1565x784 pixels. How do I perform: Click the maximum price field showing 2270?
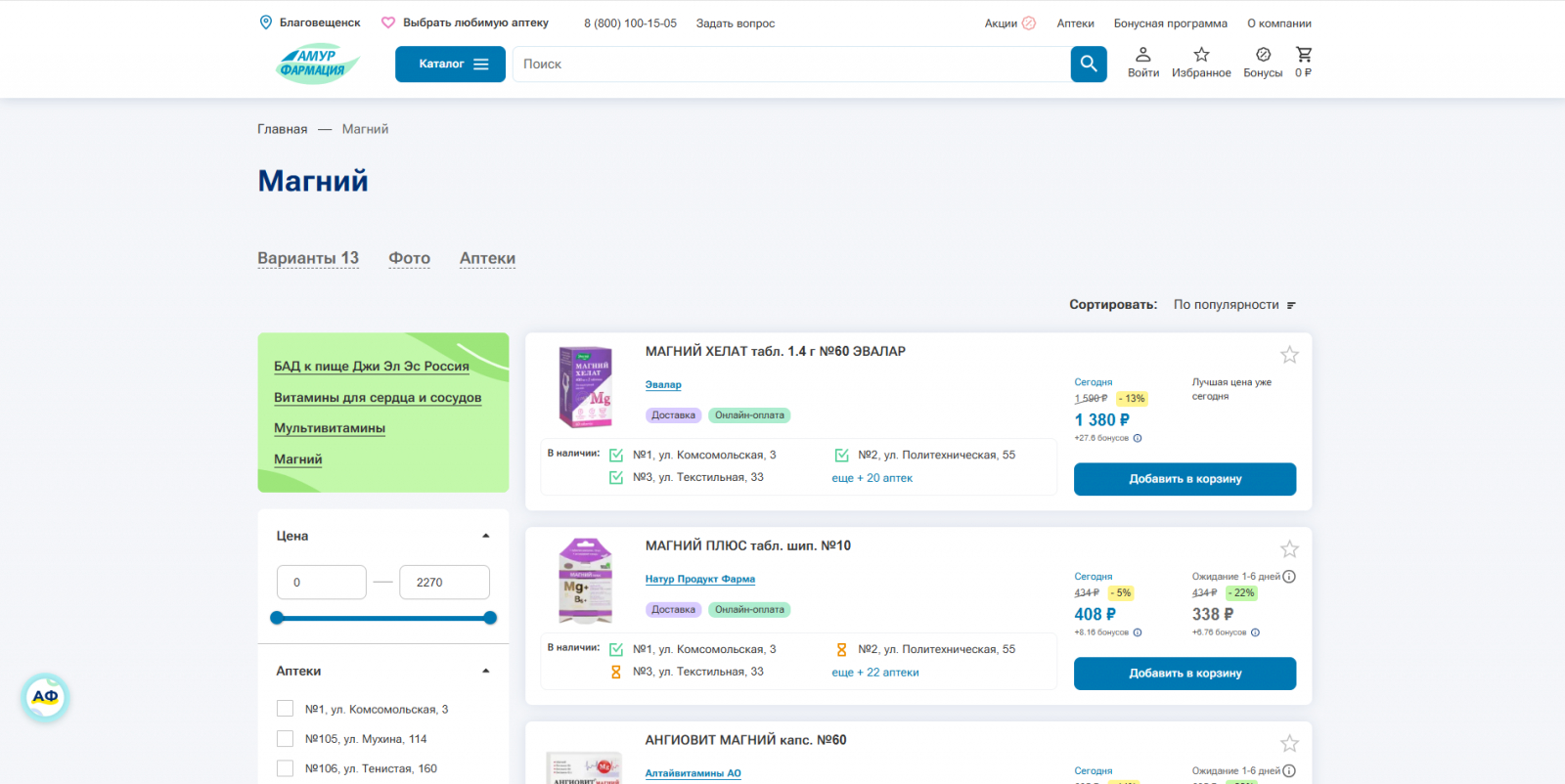tap(445, 583)
